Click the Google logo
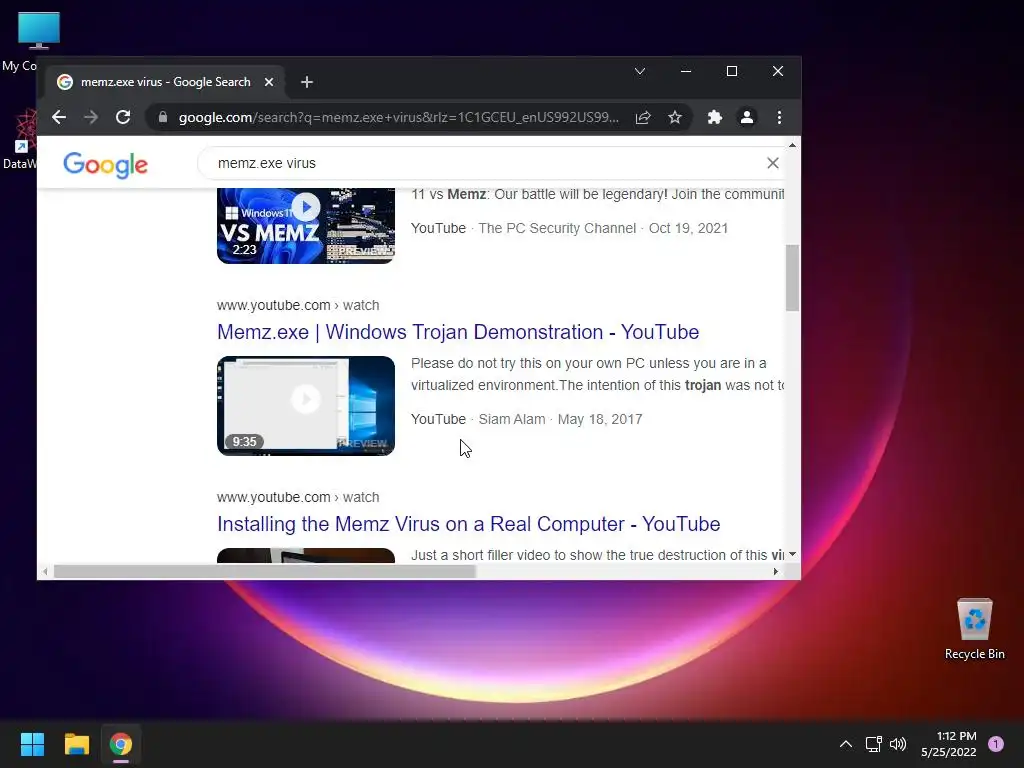The image size is (1024, 768). [x=105, y=165]
